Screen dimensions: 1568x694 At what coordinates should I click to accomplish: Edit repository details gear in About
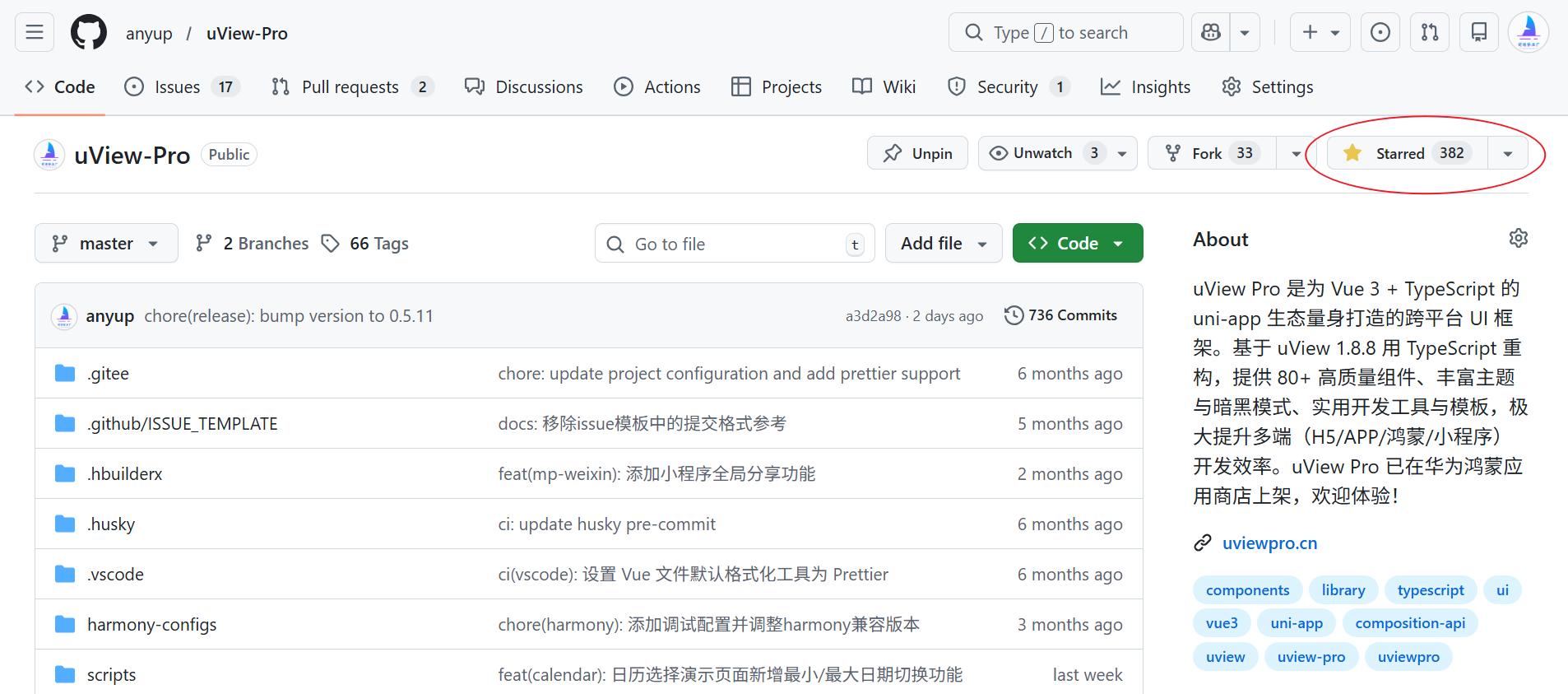coord(1519,238)
